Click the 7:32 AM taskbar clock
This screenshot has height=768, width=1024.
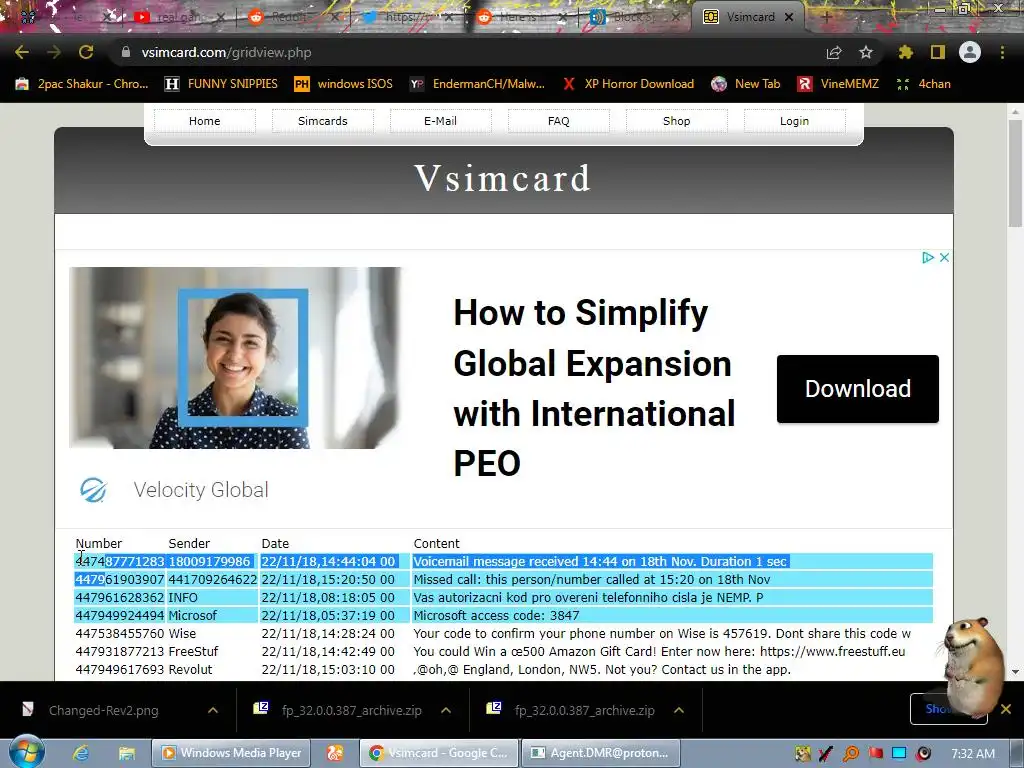click(973, 754)
